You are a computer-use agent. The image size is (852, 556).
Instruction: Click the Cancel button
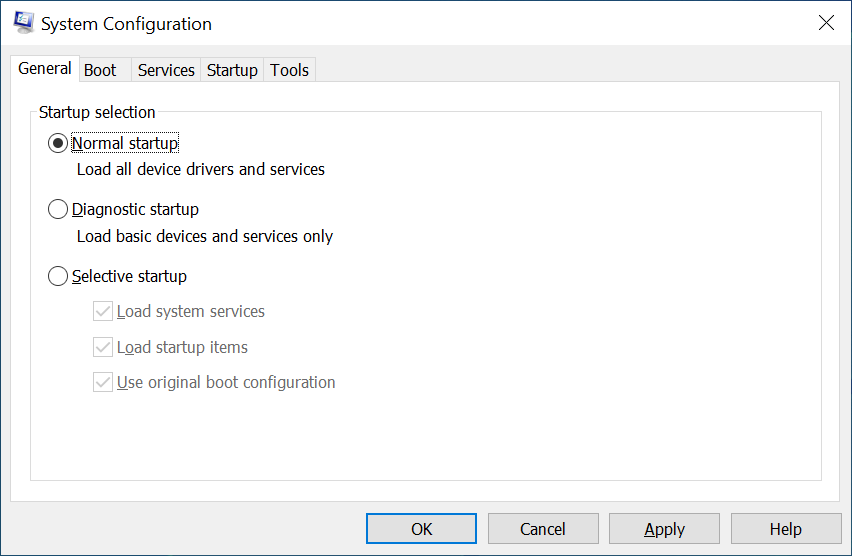click(x=543, y=529)
